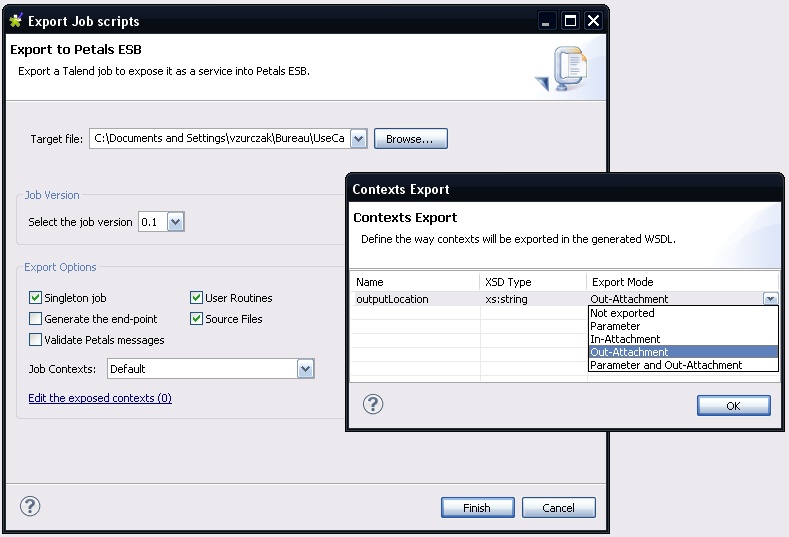Click OK in Contexts Export dialog
This screenshot has width=789, height=537.
click(x=733, y=405)
